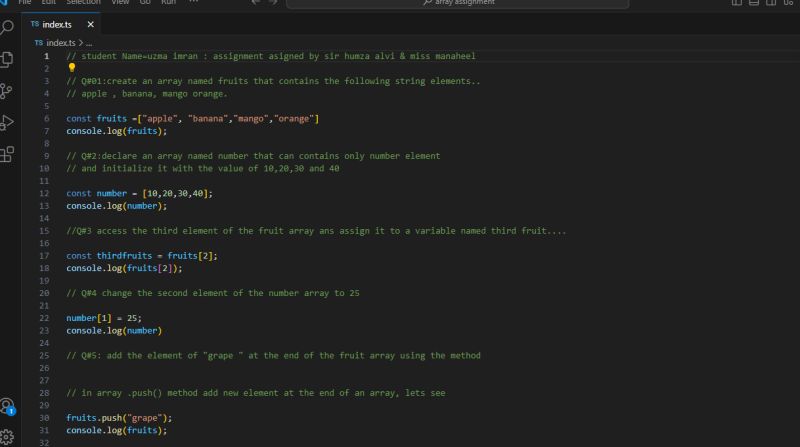Toggle the primary side bar
The image size is (800, 447).
tap(737, 3)
